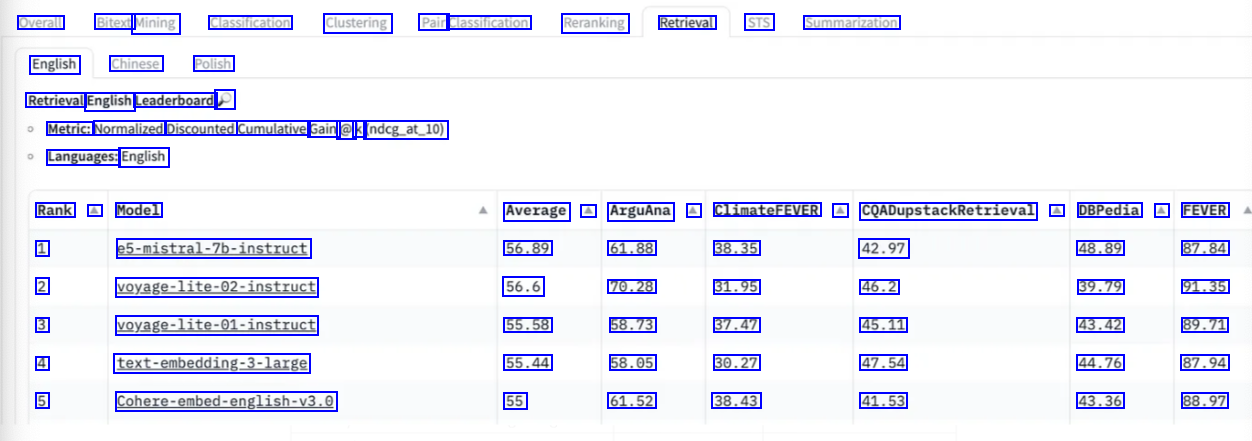
Task: Visit text-embedding-3-large model page
Action: [212, 363]
